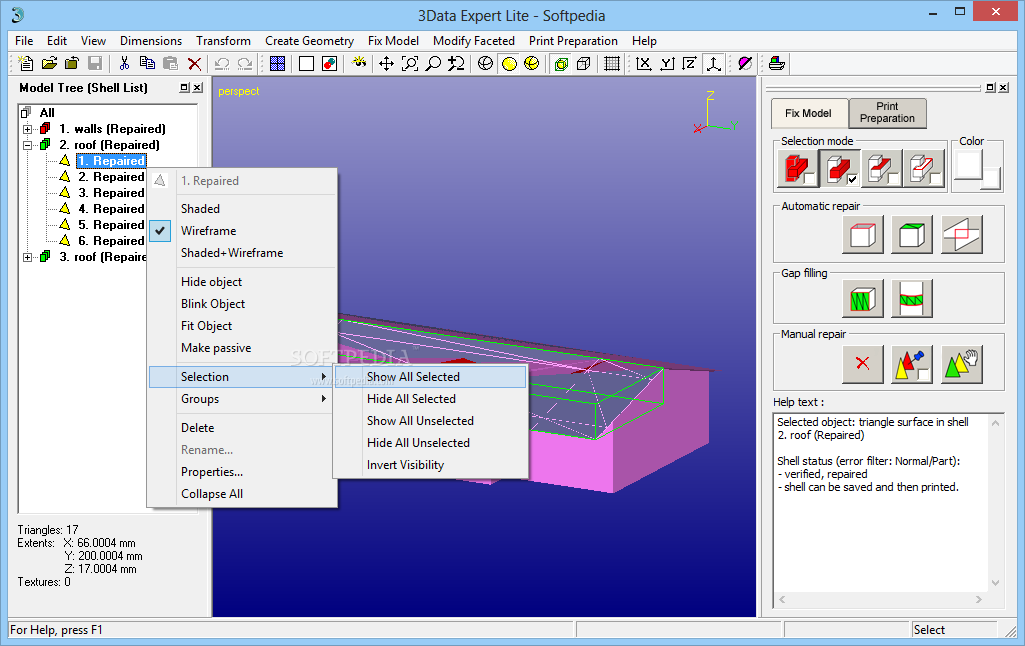Image resolution: width=1025 pixels, height=646 pixels.
Task: Choose Properties... in context menu
Action: point(243,471)
